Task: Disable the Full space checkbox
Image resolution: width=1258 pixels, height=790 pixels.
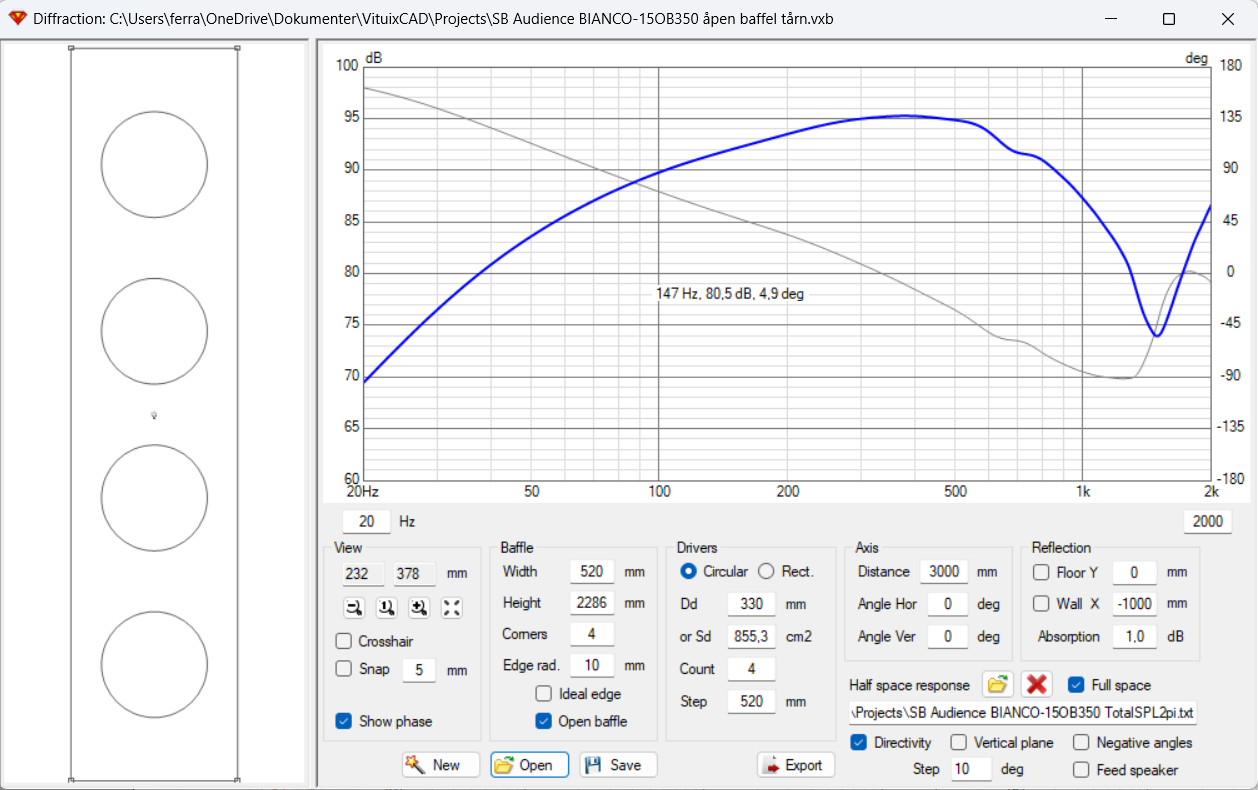Action: coord(1076,685)
